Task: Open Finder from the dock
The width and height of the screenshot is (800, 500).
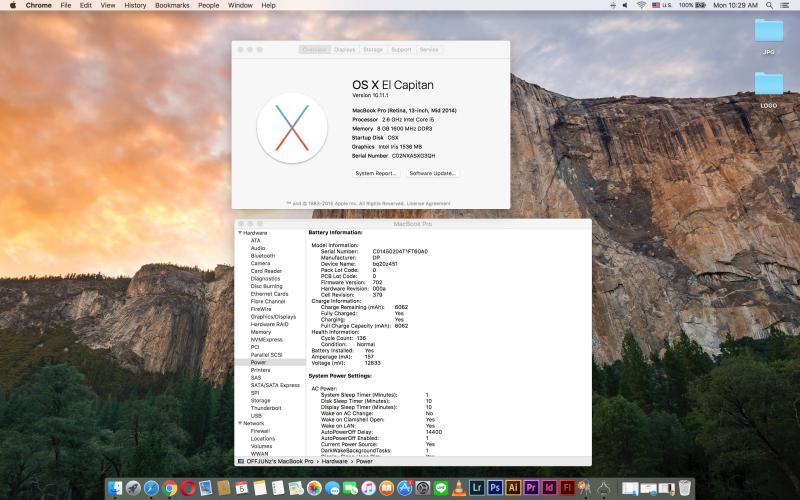Action: point(115,488)
